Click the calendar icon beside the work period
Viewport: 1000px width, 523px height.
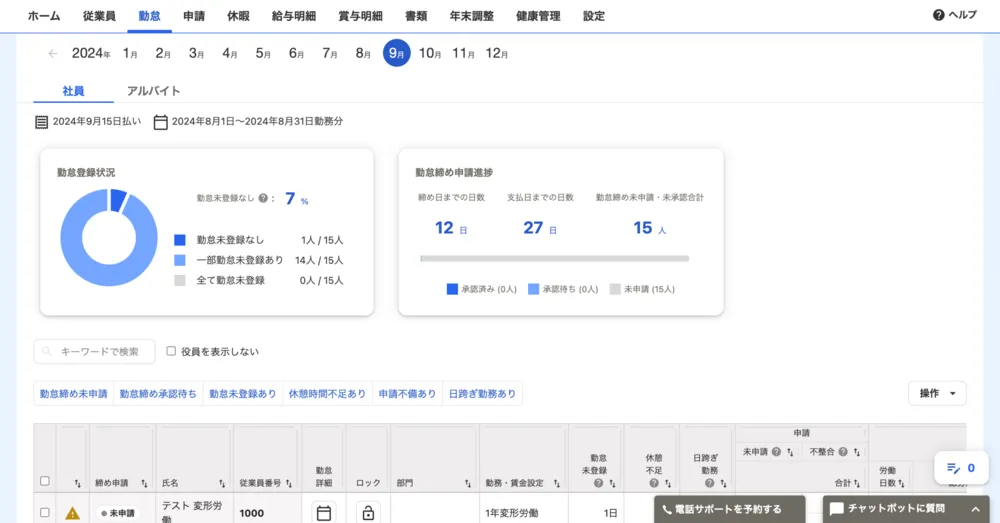[x=161, y=122]
